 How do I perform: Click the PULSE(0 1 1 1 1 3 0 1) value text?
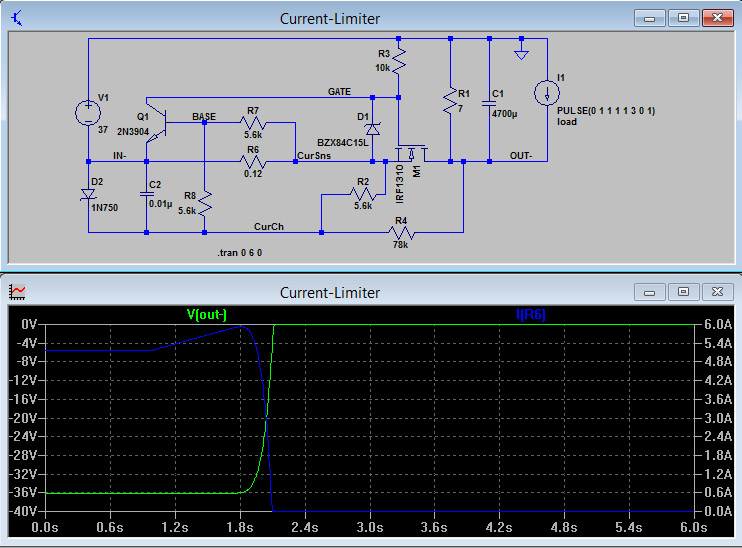[x=606, y=110]
